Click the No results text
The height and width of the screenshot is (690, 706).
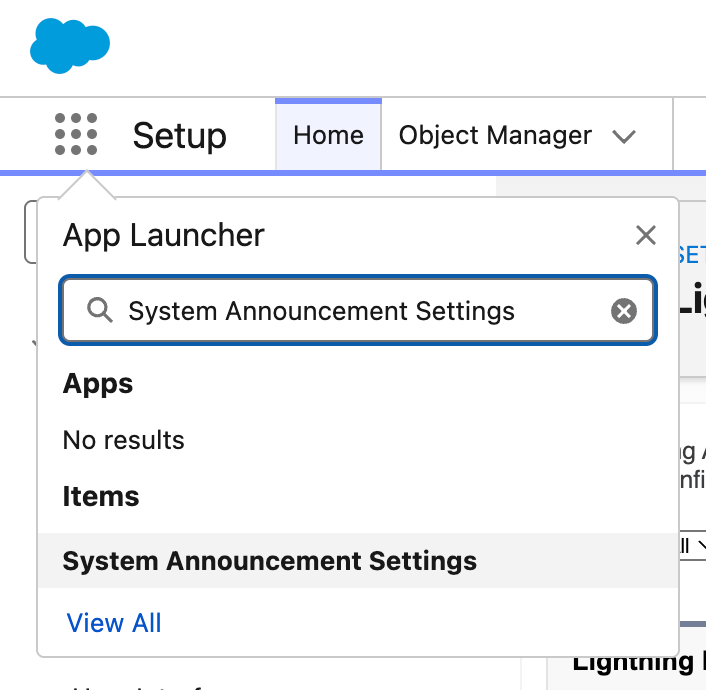click(123, 440)
